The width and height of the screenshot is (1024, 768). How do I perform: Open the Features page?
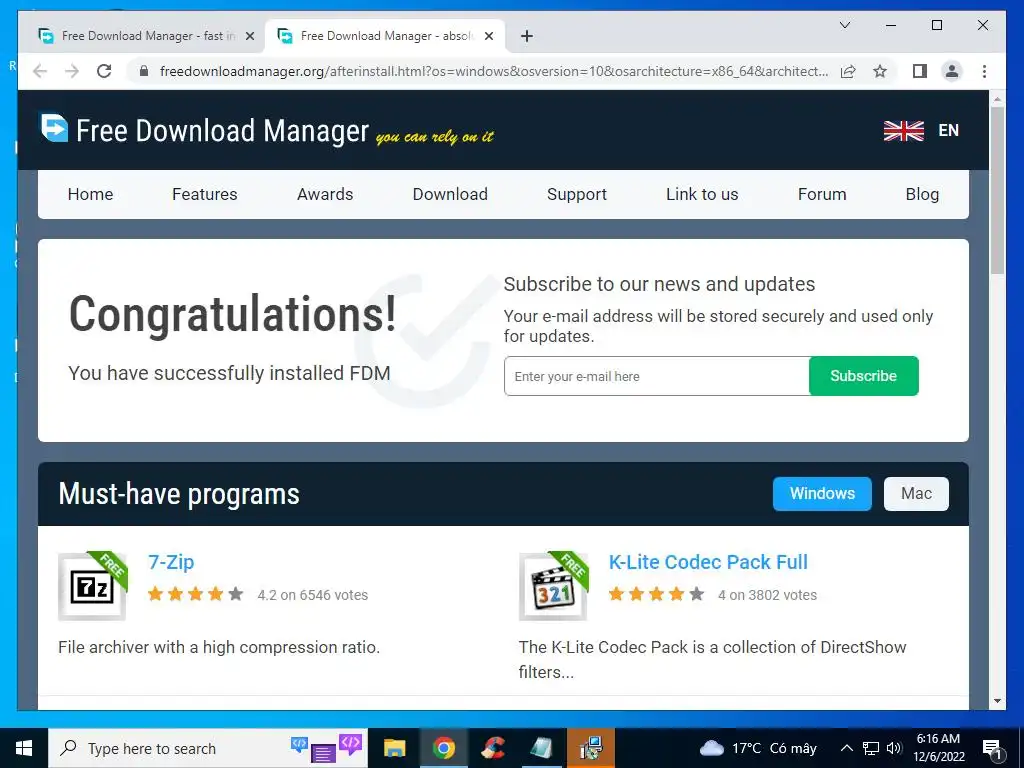click(x=204, y=194)
